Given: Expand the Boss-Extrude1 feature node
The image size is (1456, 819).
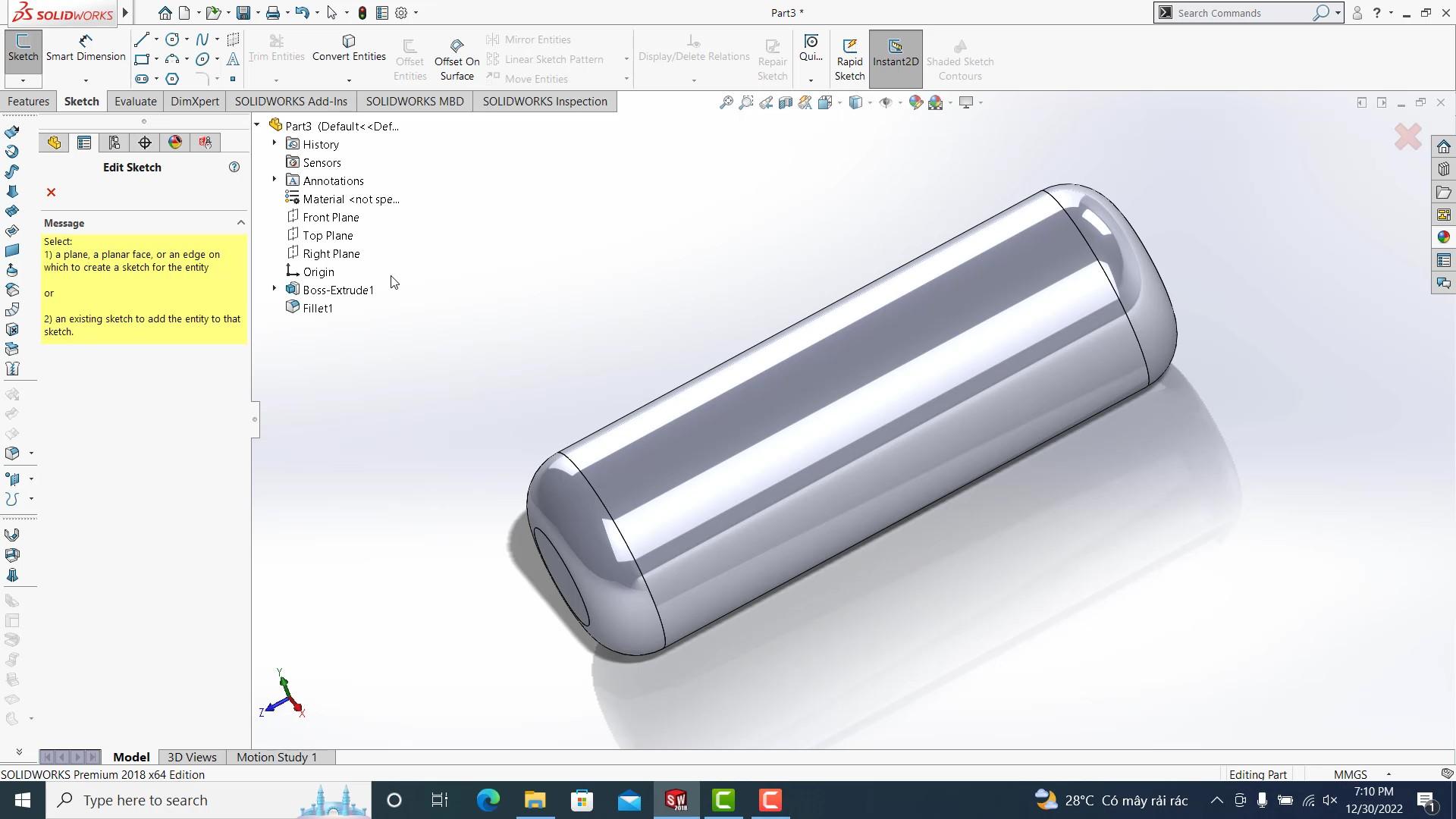Looking at the screenshot, I should (x=275, y=289).
